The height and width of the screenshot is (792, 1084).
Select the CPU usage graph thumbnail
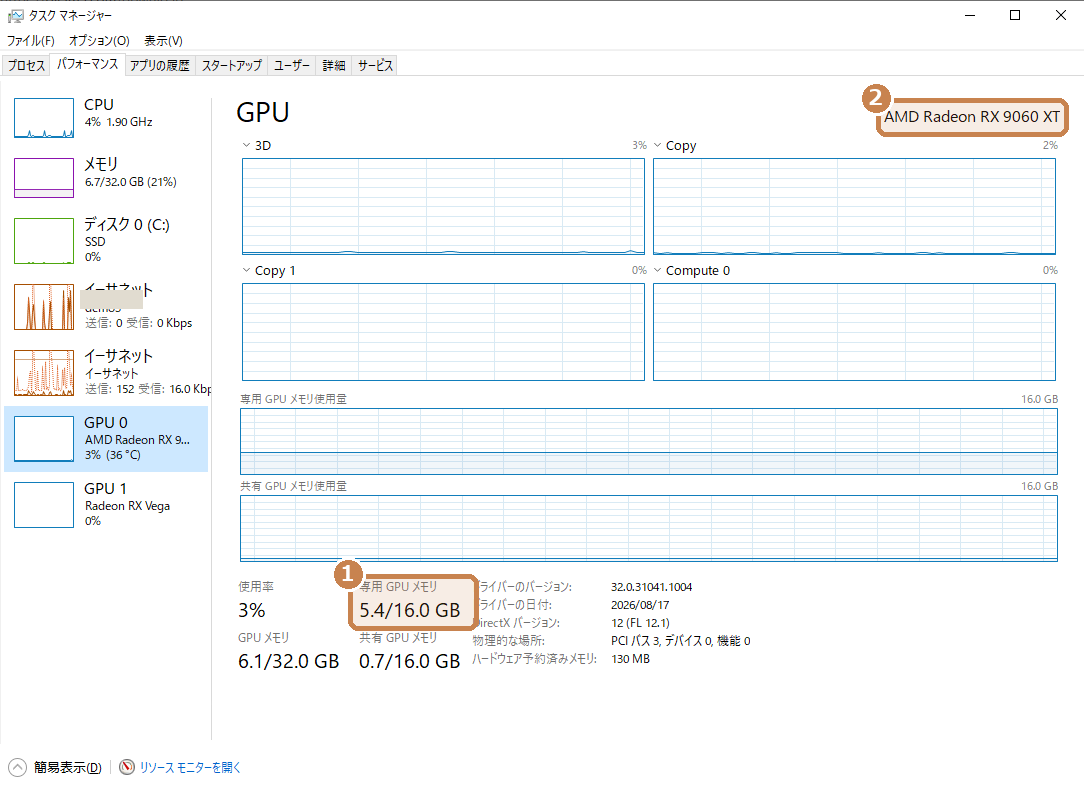pyautogui.click(x=44, y=118)
